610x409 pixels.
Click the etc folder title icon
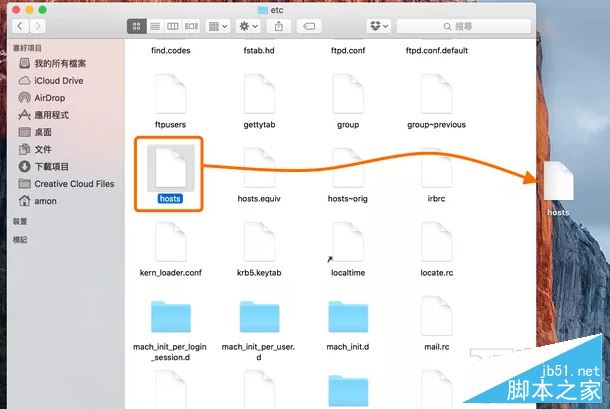[x=263, y=10]
